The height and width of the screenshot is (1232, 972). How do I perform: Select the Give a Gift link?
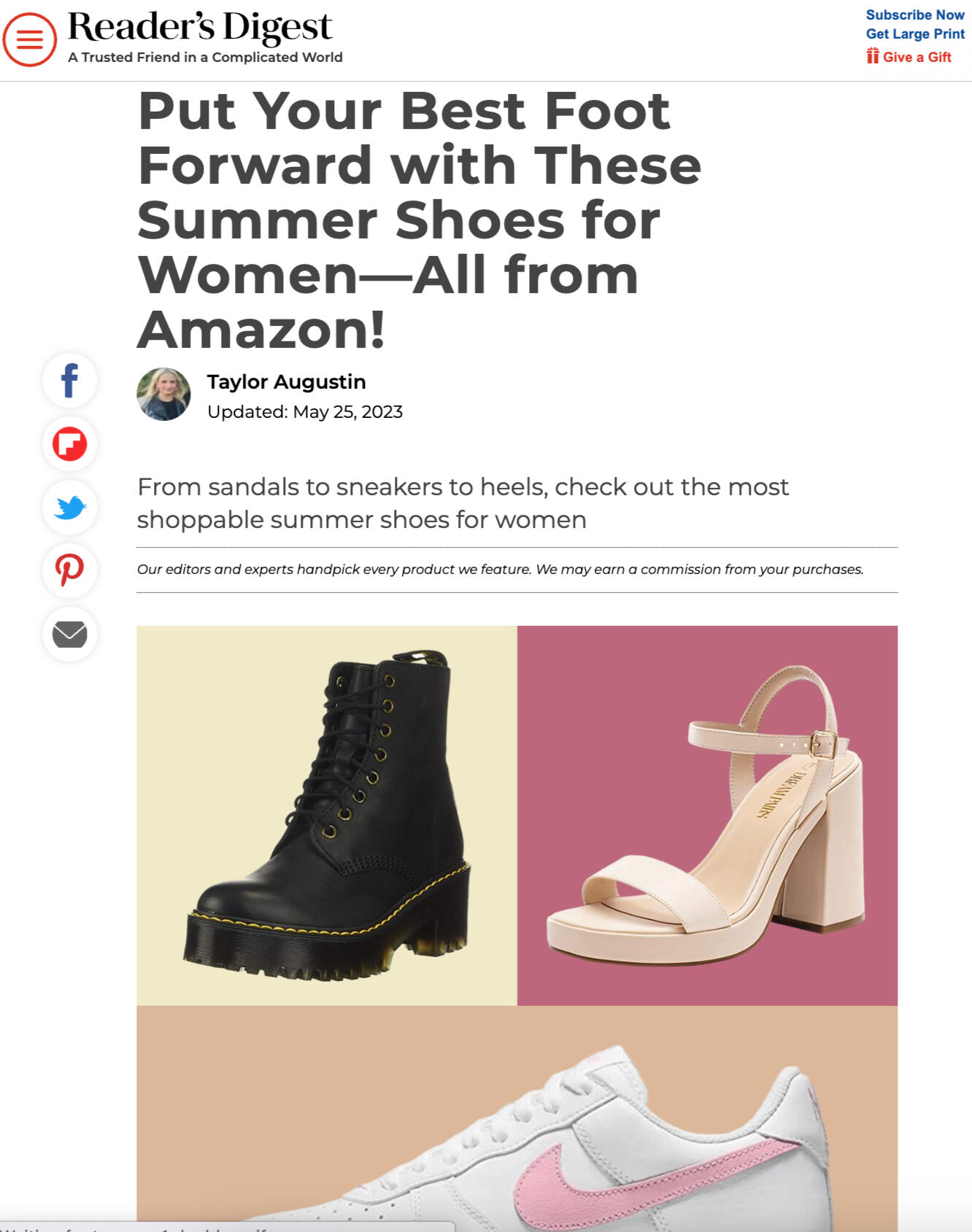point(917,57)
